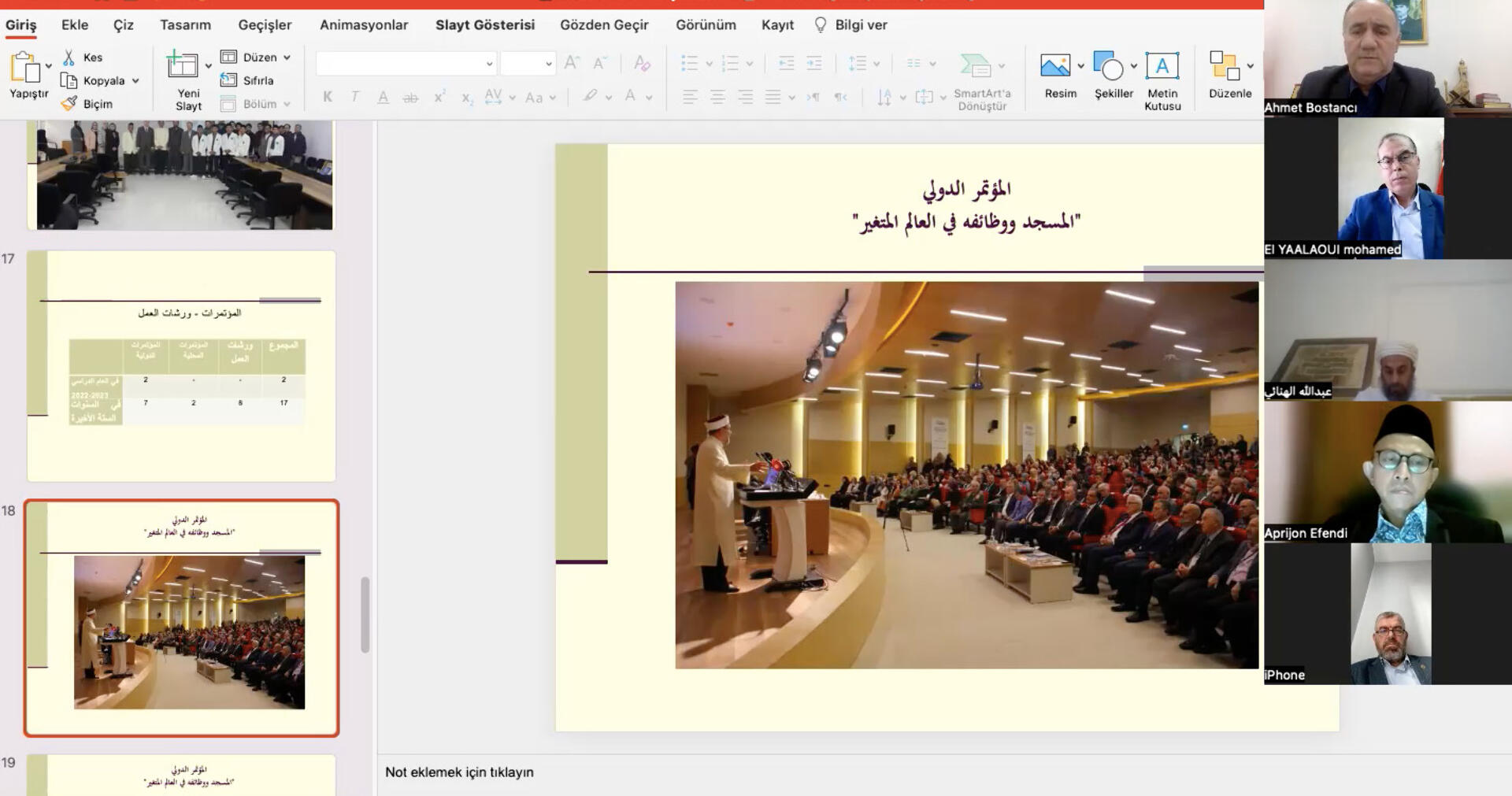Click the 'Not eklemek için tıklayın' notes field
1512x796 pixels.
[459, 772]
